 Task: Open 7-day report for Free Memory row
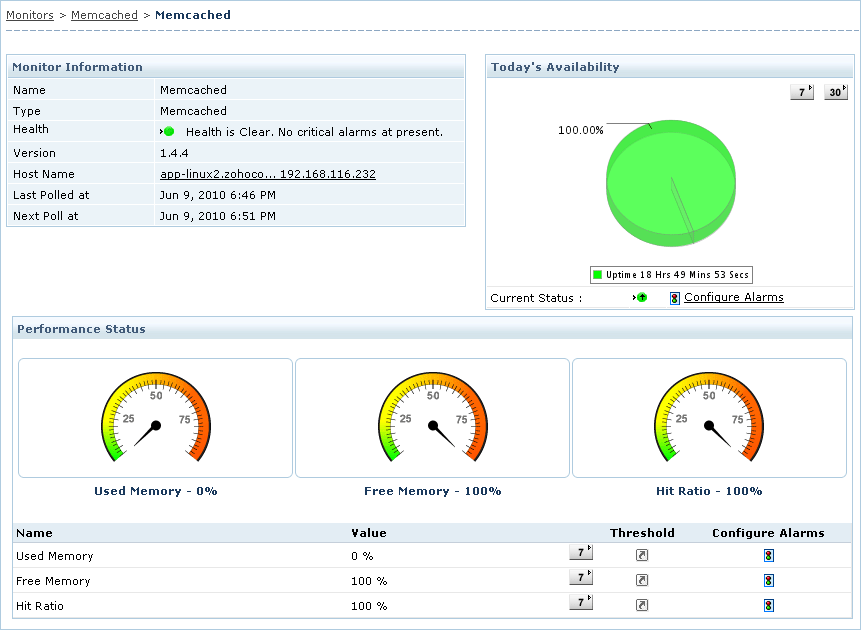click(x=581, y=577)
